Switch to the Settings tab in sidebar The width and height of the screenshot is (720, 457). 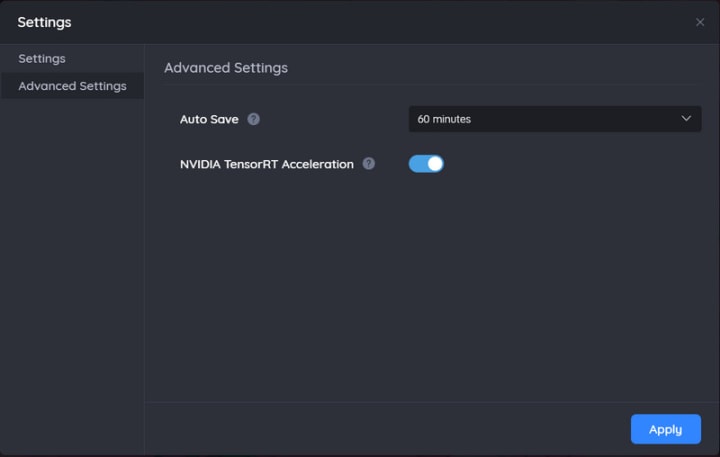(42, 59)
